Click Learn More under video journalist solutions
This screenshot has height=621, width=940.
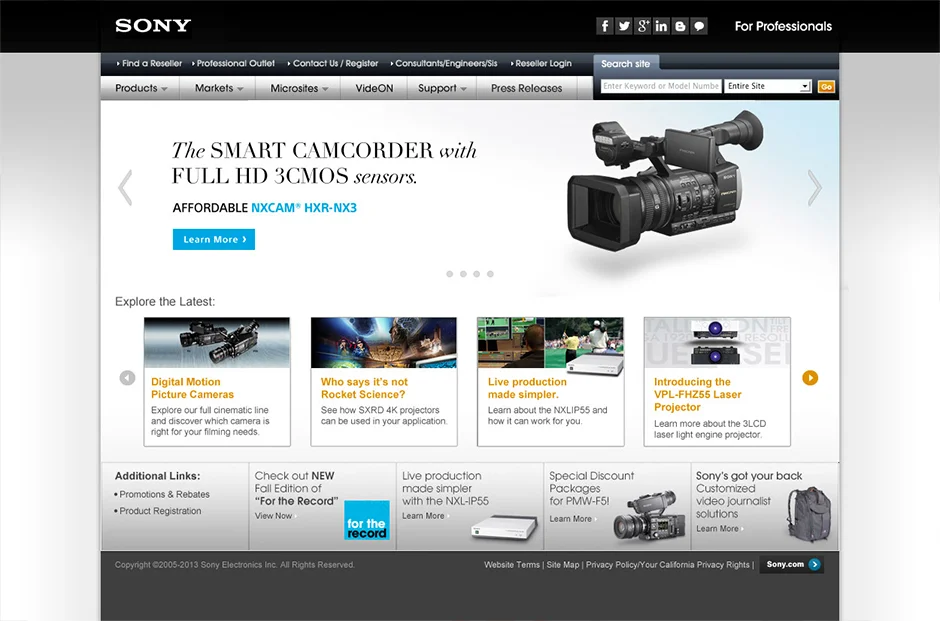(x=718, y=529)
